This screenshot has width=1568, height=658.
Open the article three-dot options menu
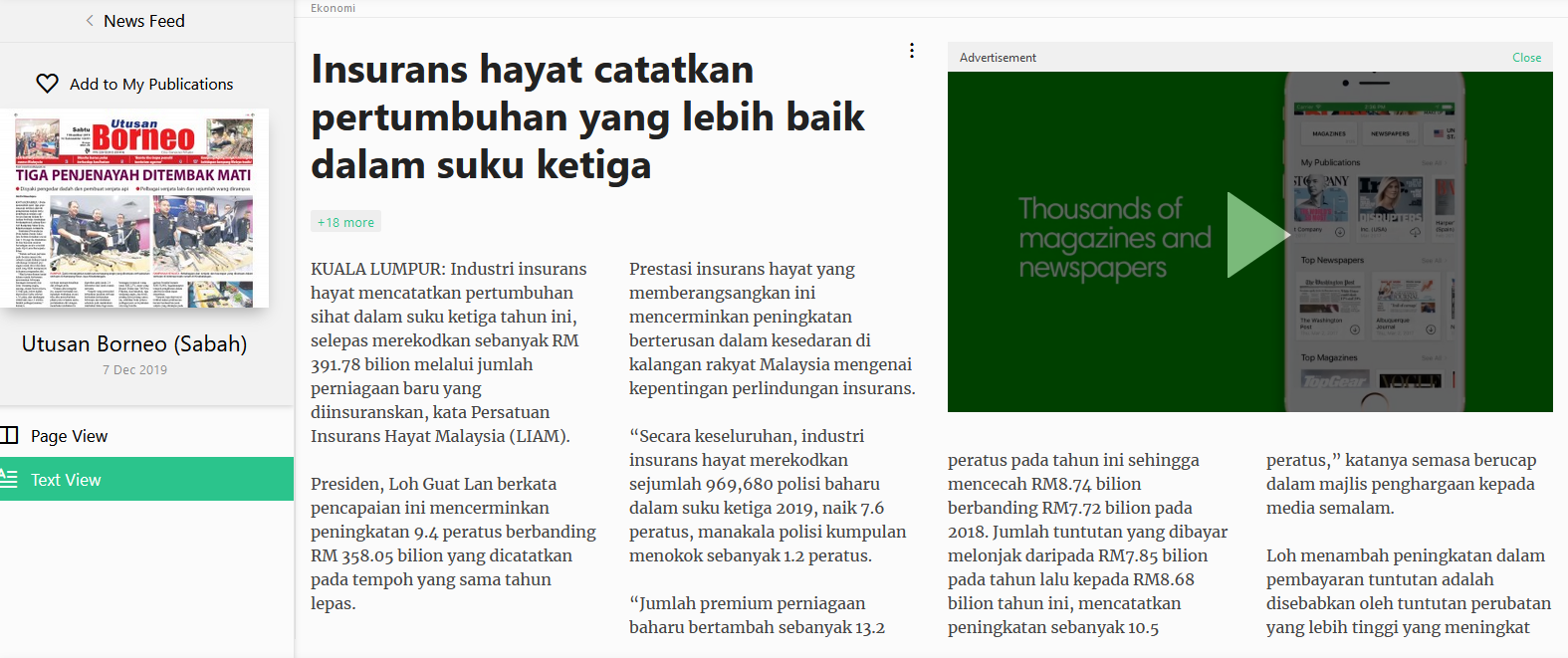pos(912,51)
